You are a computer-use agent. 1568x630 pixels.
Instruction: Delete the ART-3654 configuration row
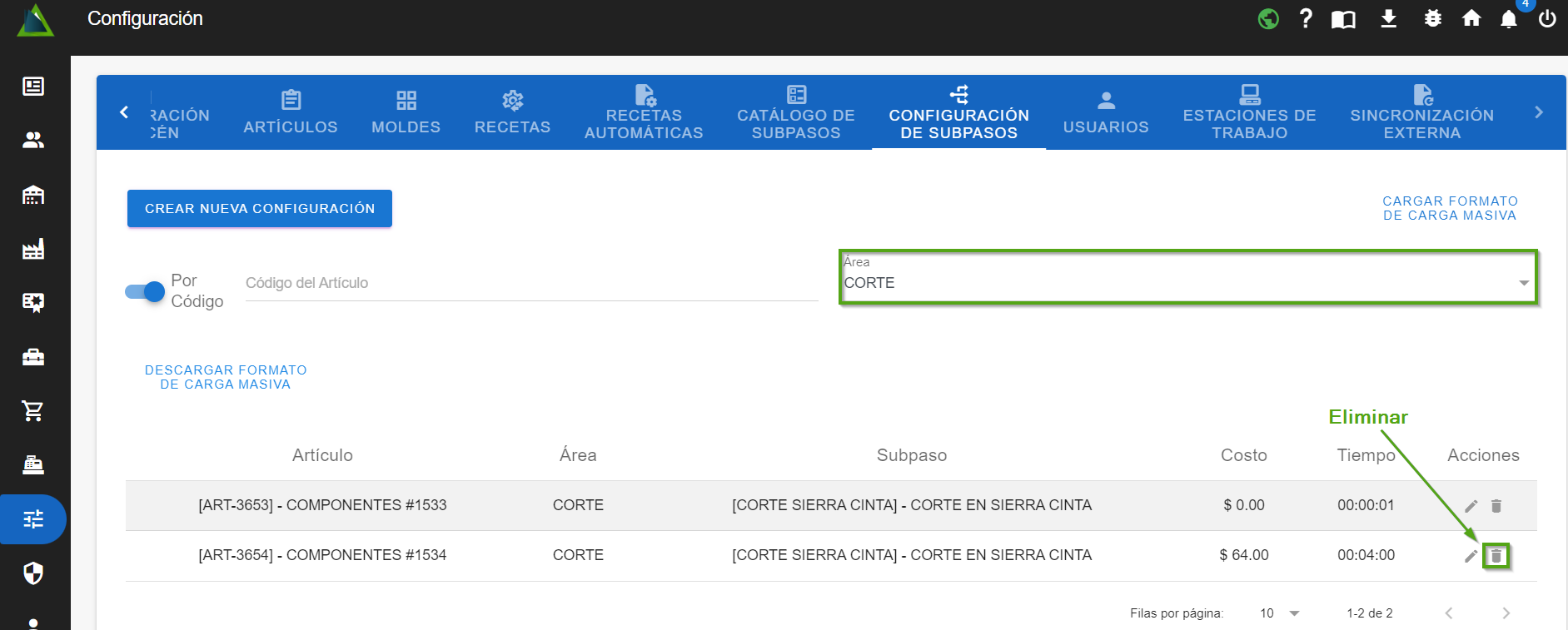[x=1496, y=556]
